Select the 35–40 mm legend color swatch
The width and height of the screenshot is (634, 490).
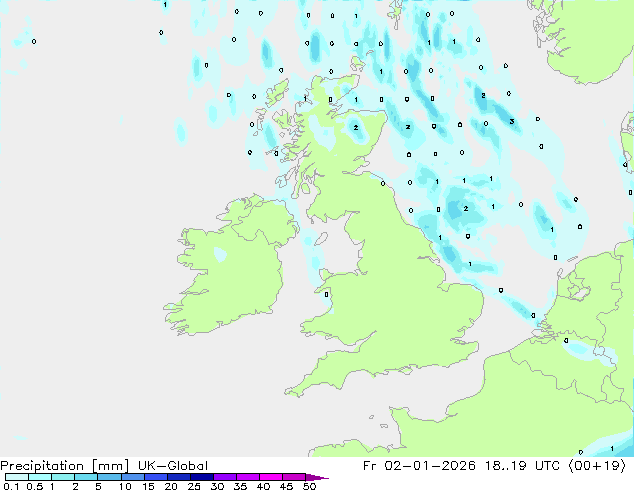coord(248,477)
